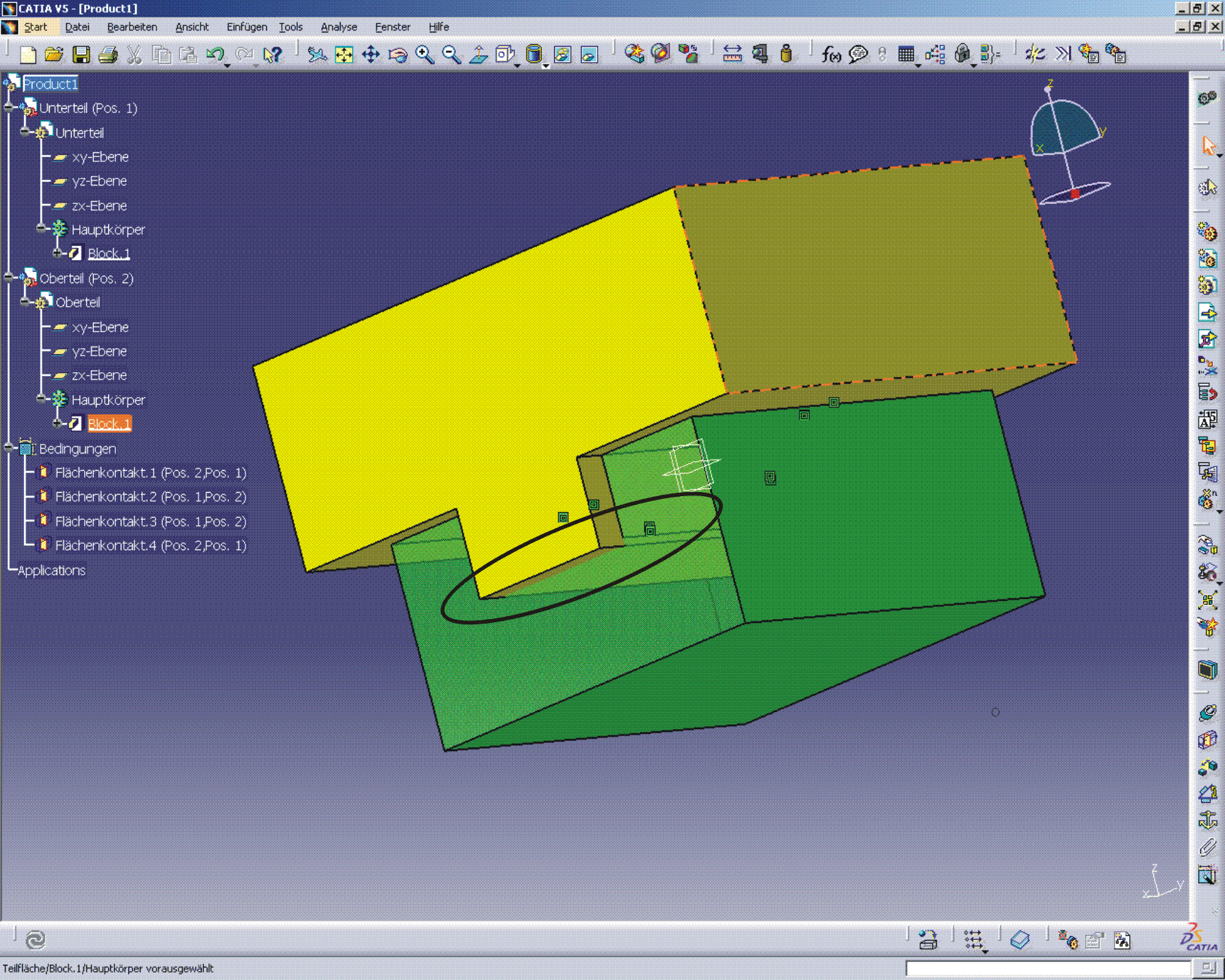Select the Fix Together paperclip tool
The height and width of the screenshot is (980, 1225).
(x=1208, y=847)
